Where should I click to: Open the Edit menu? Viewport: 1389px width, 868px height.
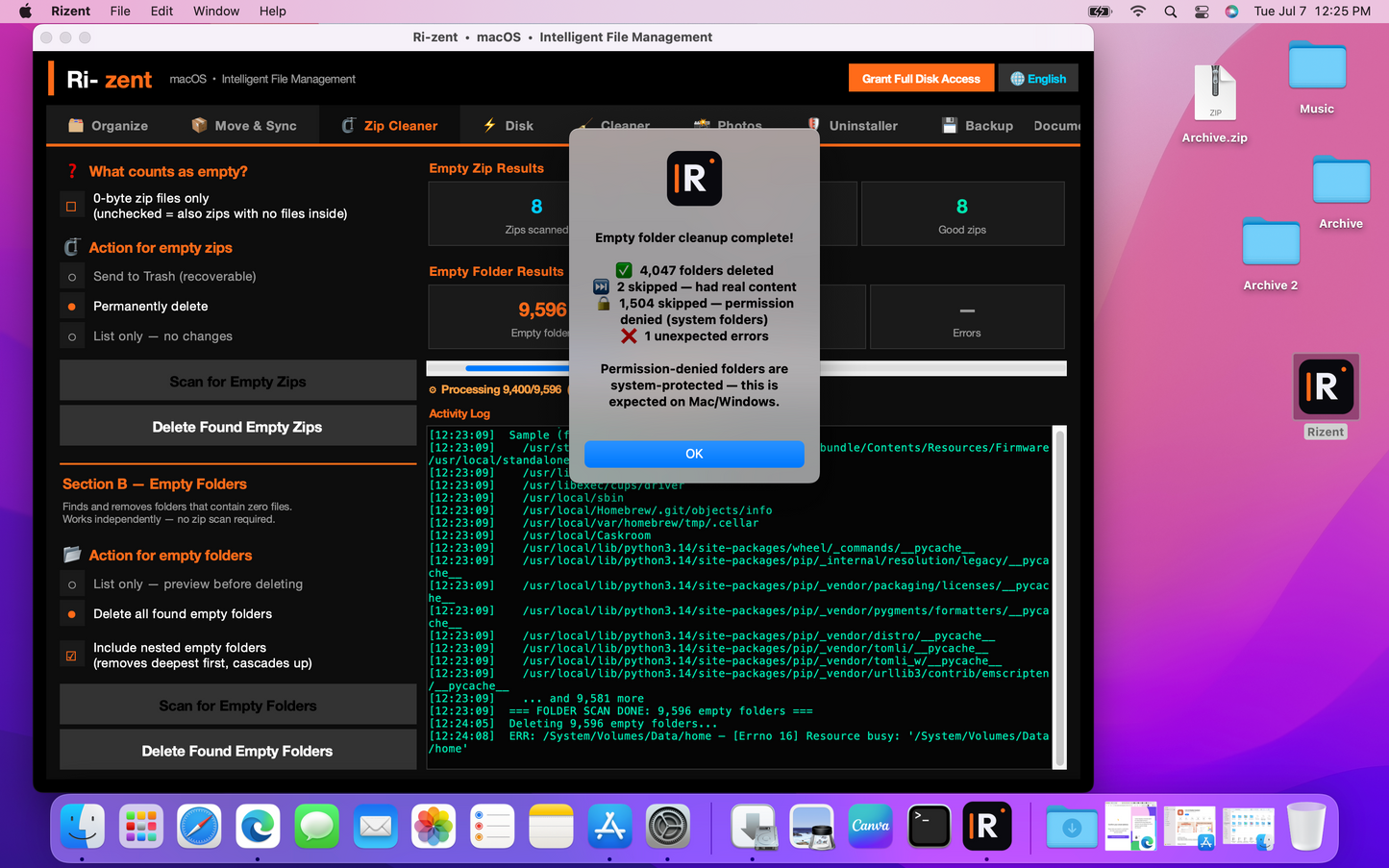[161, 12]
